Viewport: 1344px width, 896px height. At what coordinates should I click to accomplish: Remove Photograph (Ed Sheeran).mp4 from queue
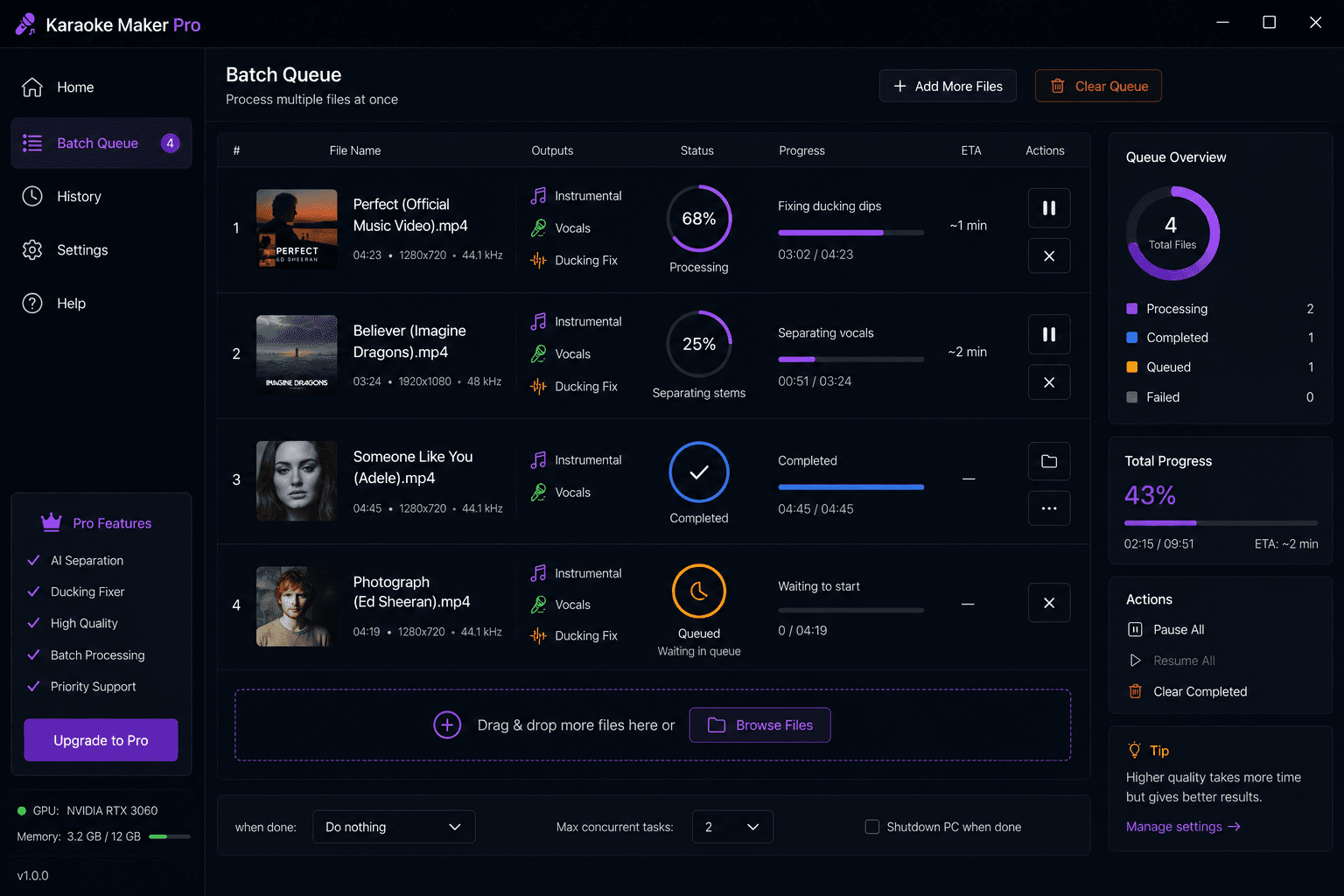click(x=1049, y=603)
